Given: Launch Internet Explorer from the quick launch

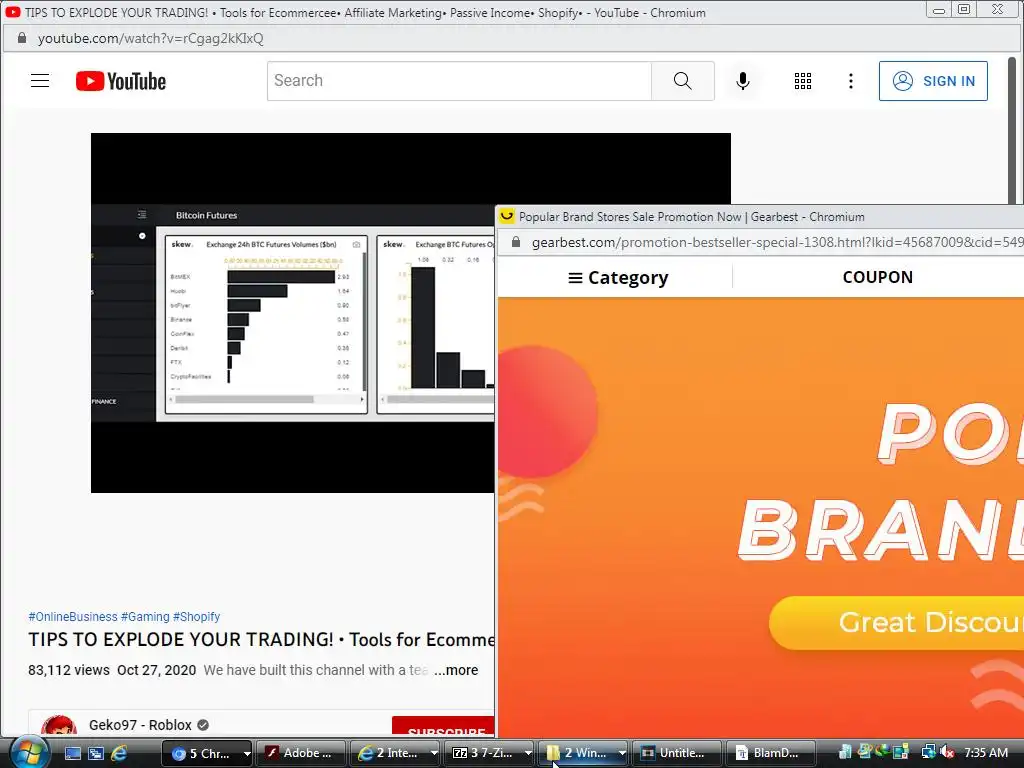Looking at the screenshot, I should [x=119, y=753].
